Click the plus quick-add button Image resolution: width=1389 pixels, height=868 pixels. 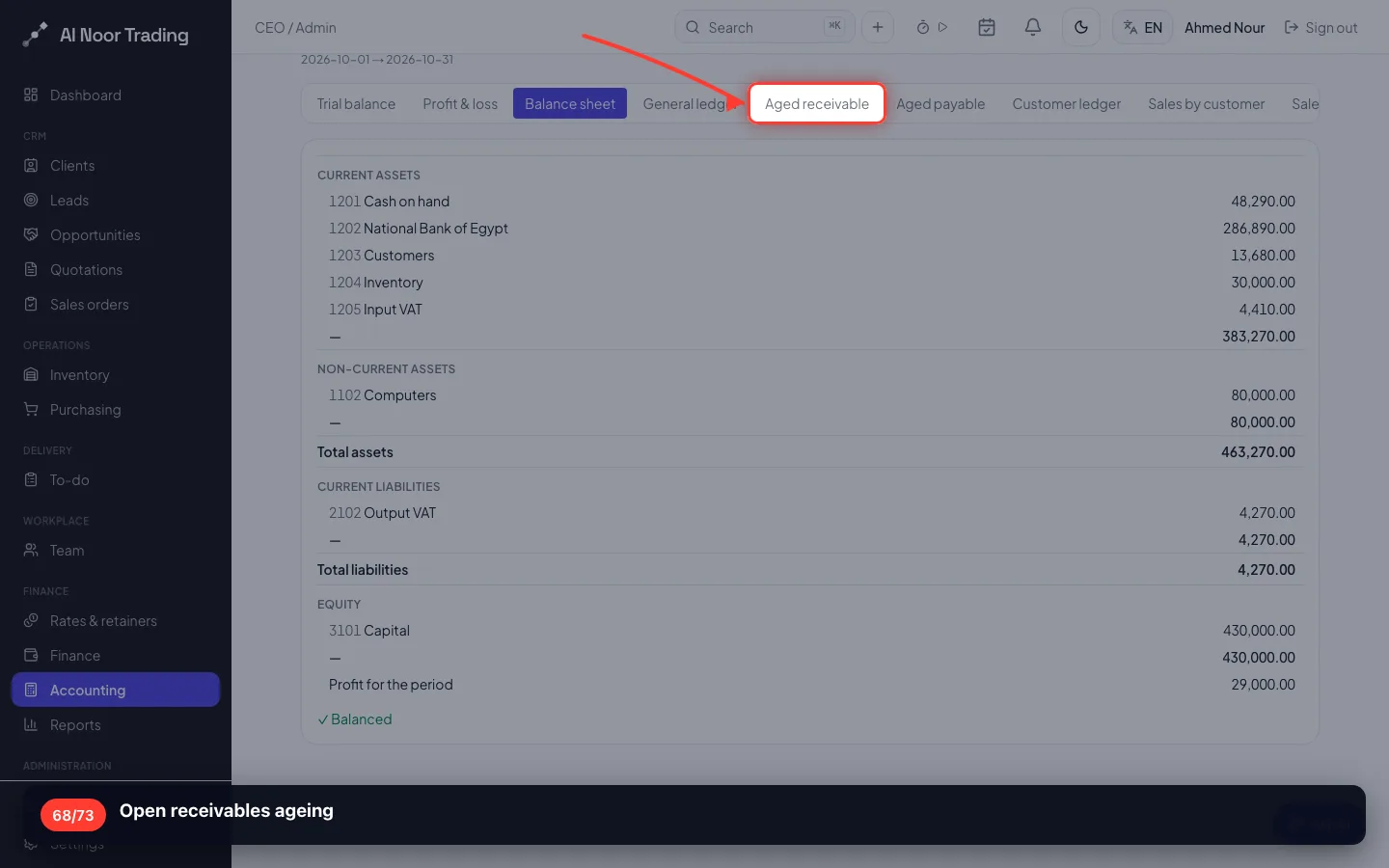click(x=878, y=27)
